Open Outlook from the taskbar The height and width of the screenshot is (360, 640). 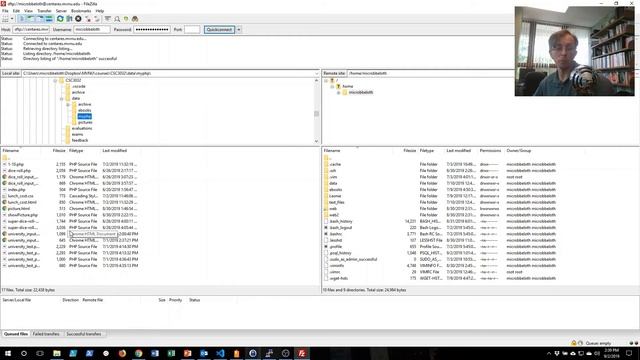pos(204,353)
